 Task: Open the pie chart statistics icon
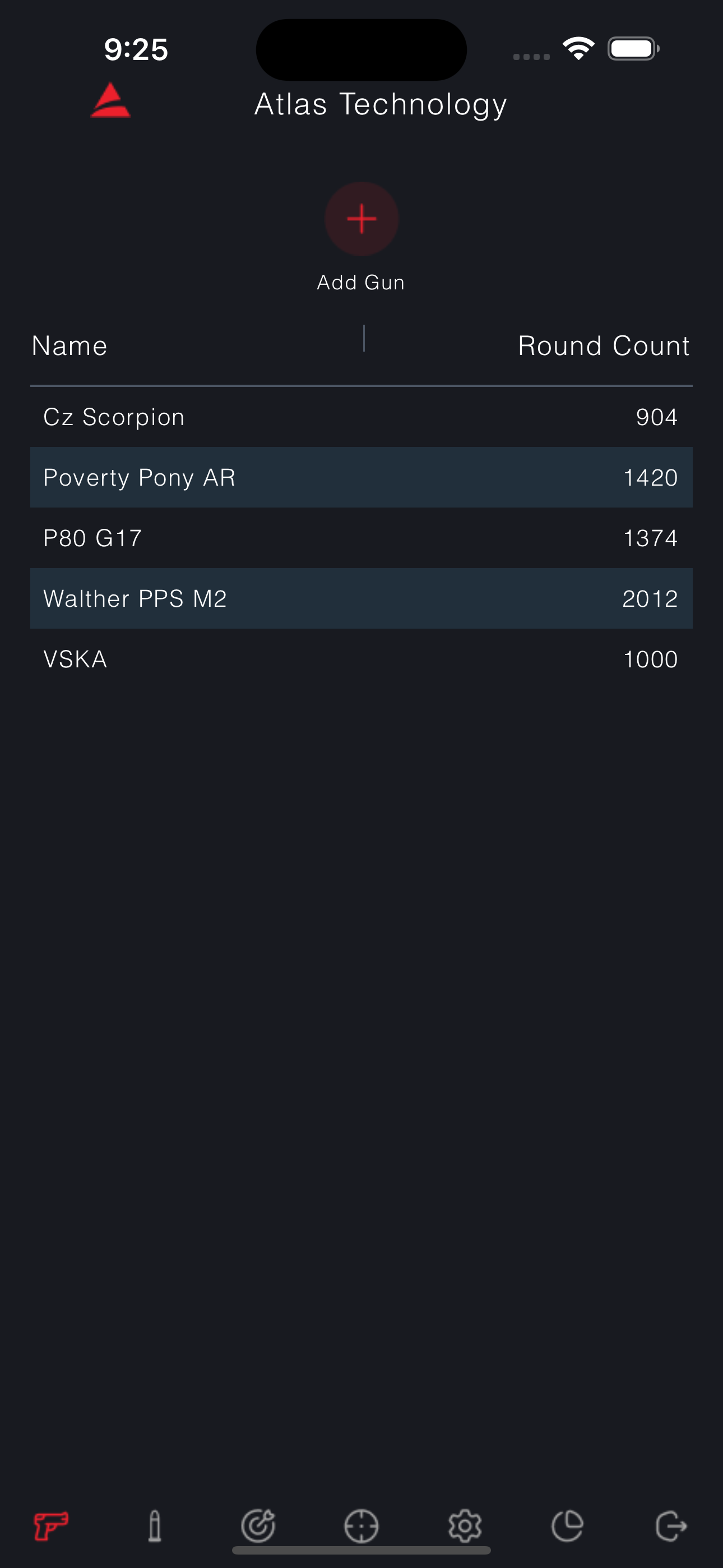(568, 1526)
